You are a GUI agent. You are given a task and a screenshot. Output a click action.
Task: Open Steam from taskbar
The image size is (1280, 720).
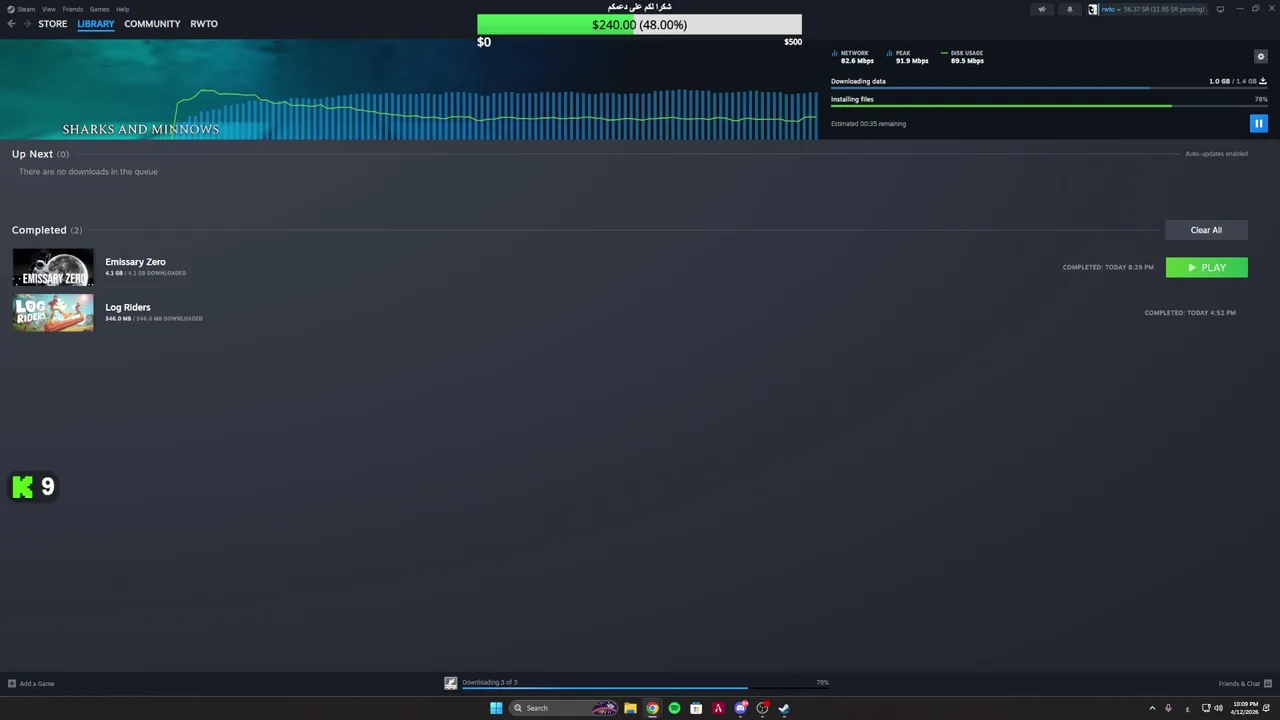click(x=784, y=708)
